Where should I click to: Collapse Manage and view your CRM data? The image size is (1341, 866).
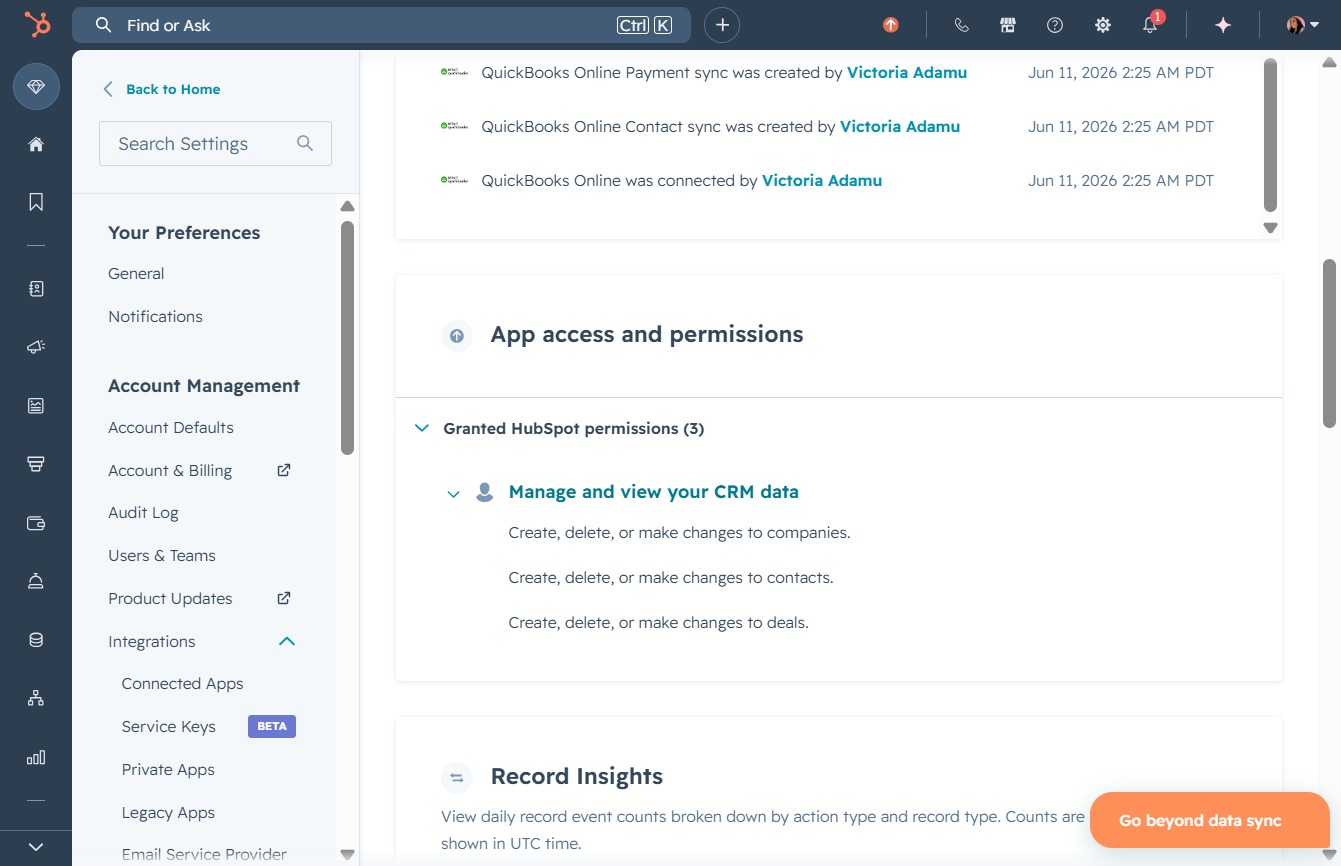click(x=453, y=493)
